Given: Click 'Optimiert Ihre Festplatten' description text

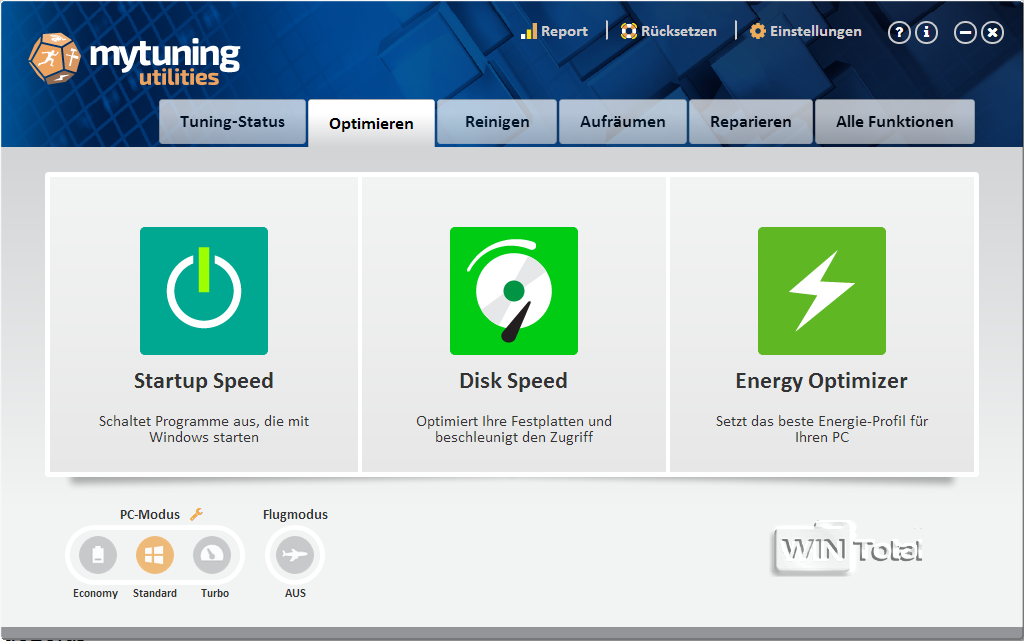Looking at the screenshot, I should point(514,429).
